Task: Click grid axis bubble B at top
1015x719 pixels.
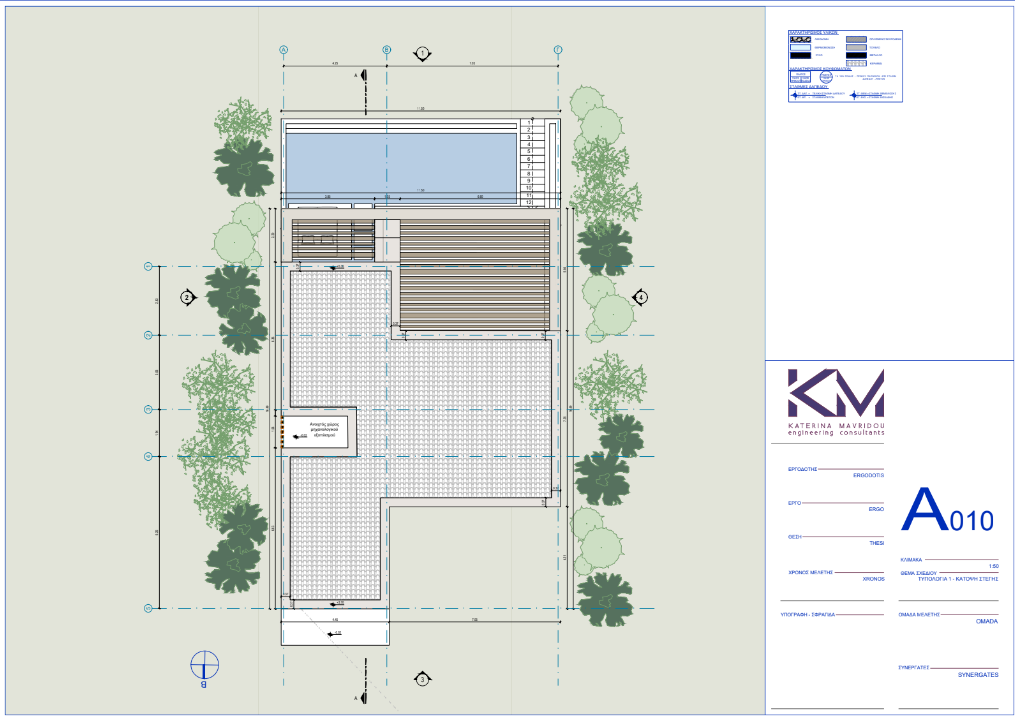Action: [x=387, y=49]
